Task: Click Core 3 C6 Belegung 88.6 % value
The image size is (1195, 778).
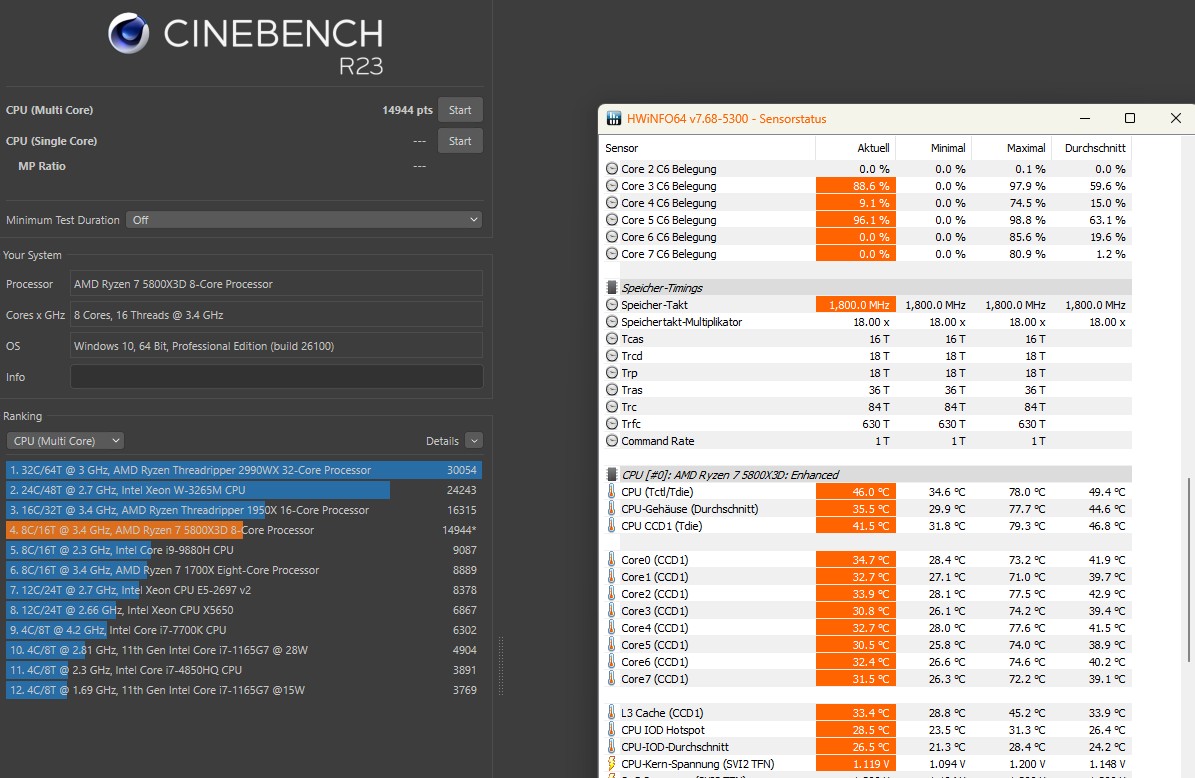Action: coord(856,185)
